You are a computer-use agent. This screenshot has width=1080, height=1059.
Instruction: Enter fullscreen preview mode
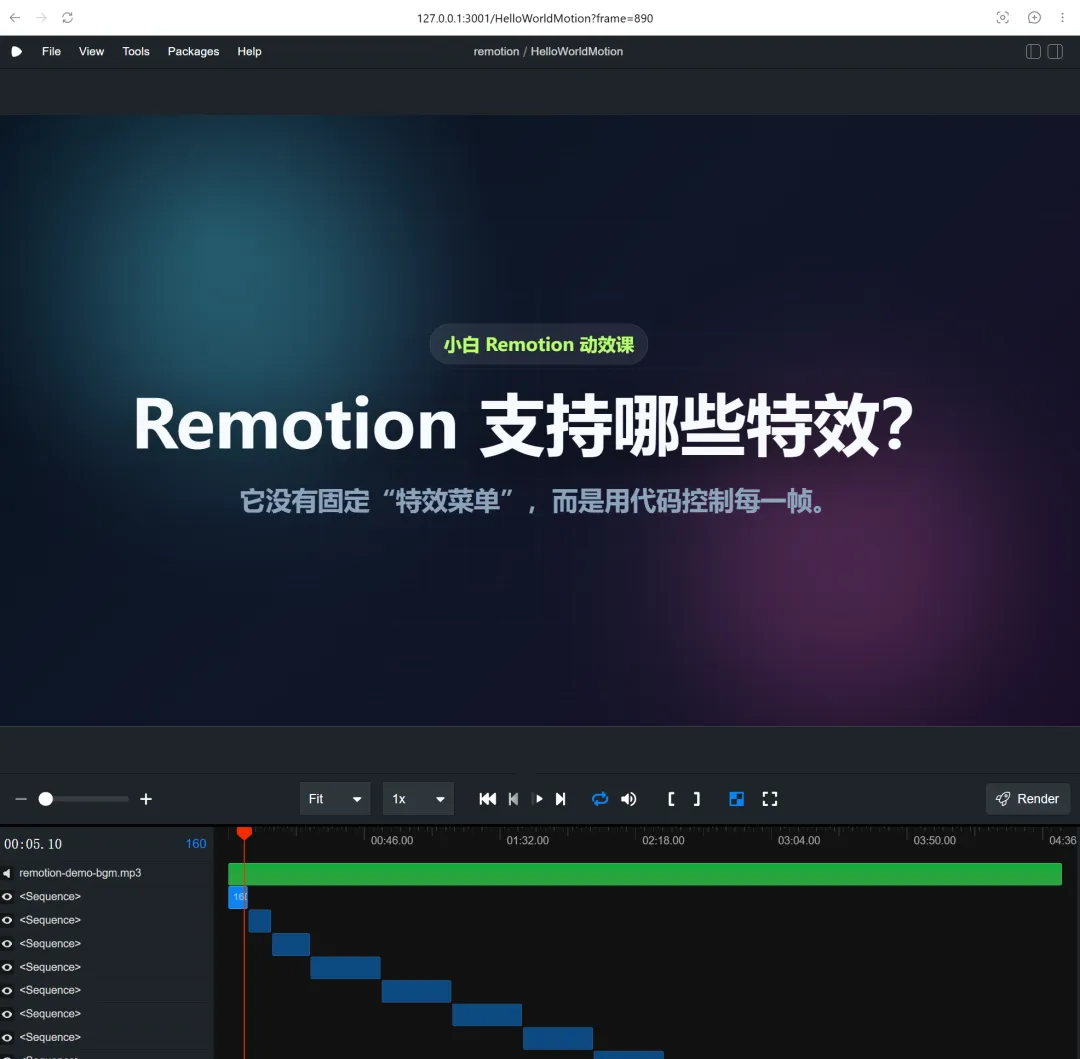770,799
